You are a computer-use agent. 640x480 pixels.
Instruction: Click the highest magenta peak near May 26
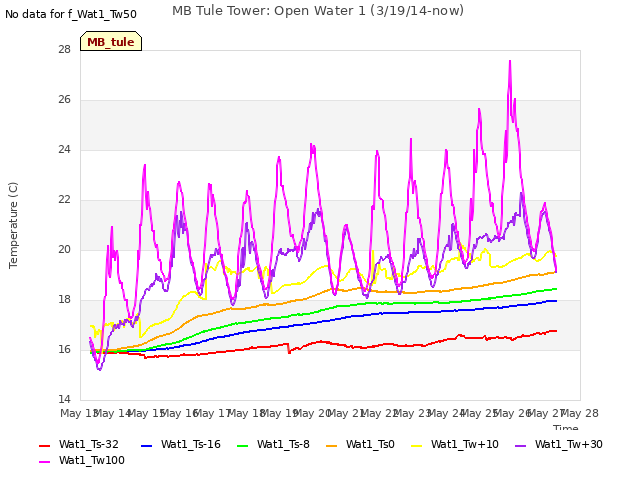(x=510, y=61)
